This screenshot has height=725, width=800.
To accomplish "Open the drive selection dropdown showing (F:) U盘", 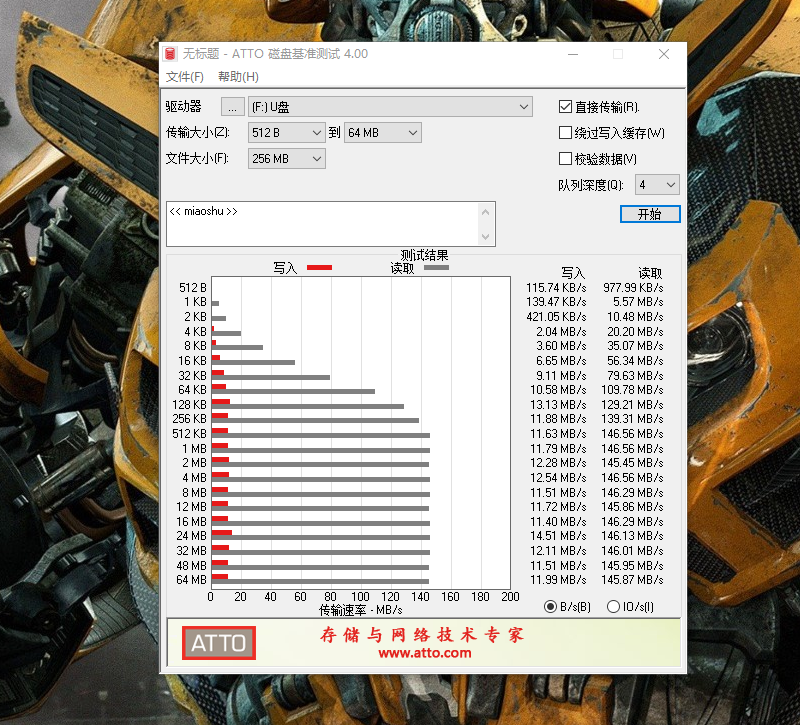I will coord(524,107).
